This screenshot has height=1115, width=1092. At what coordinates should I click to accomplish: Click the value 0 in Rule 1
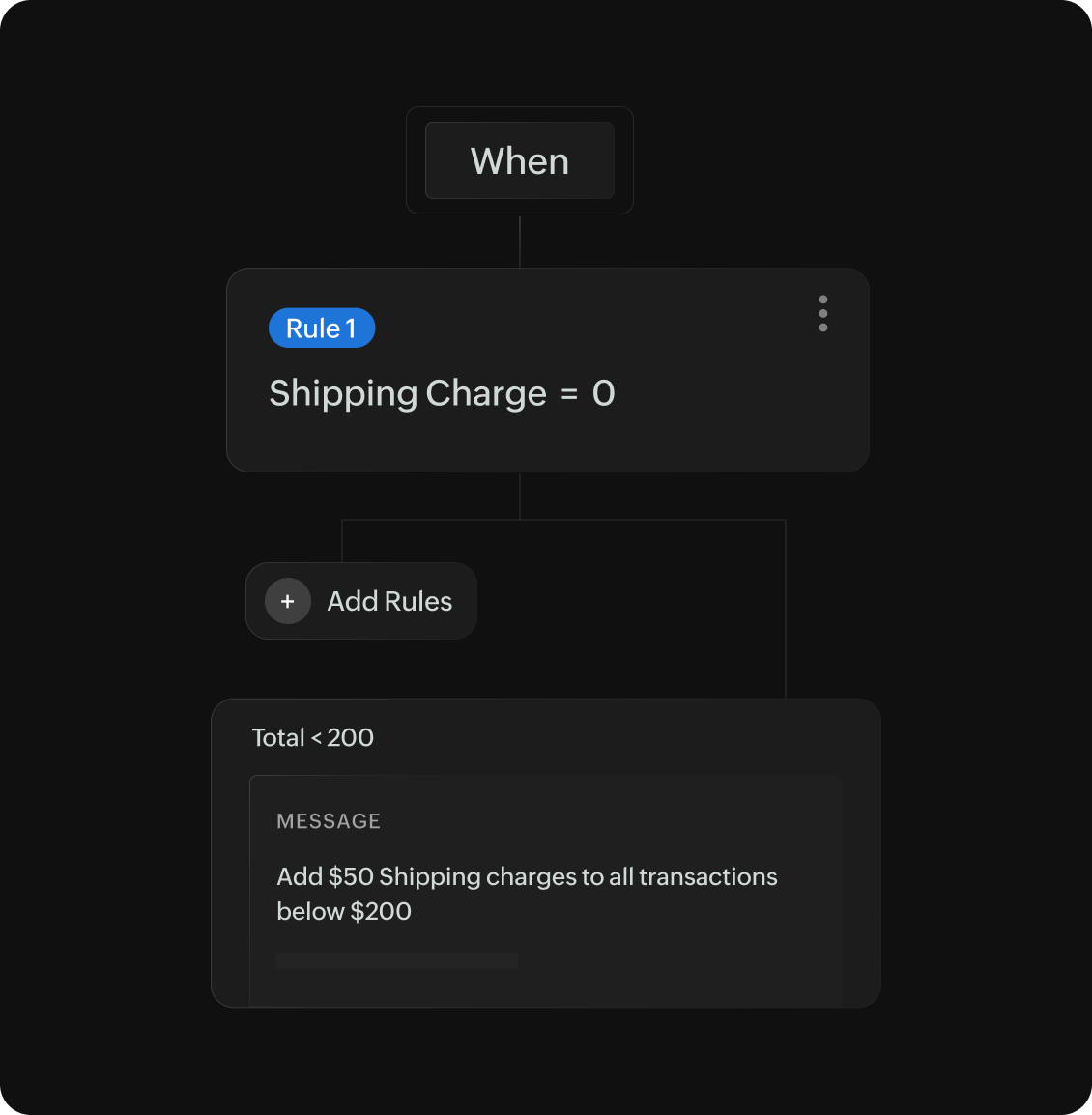[x=604, y=393]
